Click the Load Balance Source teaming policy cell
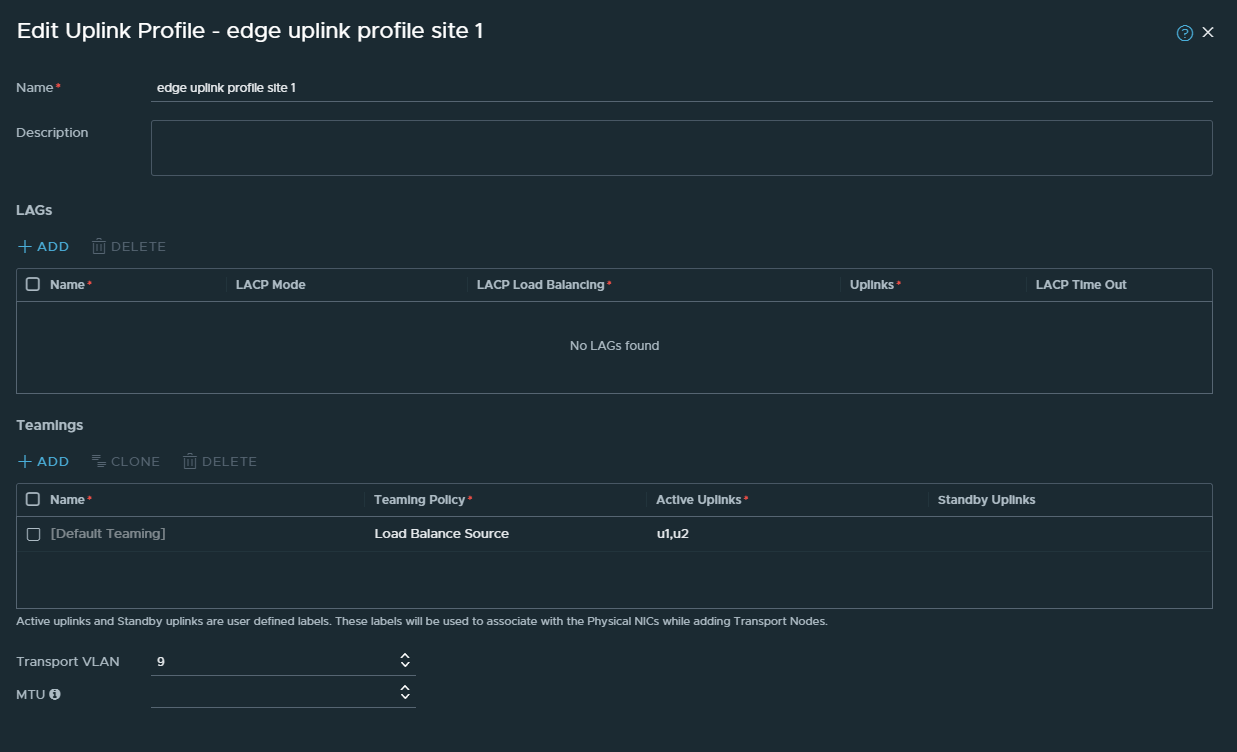Viewport: 1237px width, 752px height. (441, 534)
